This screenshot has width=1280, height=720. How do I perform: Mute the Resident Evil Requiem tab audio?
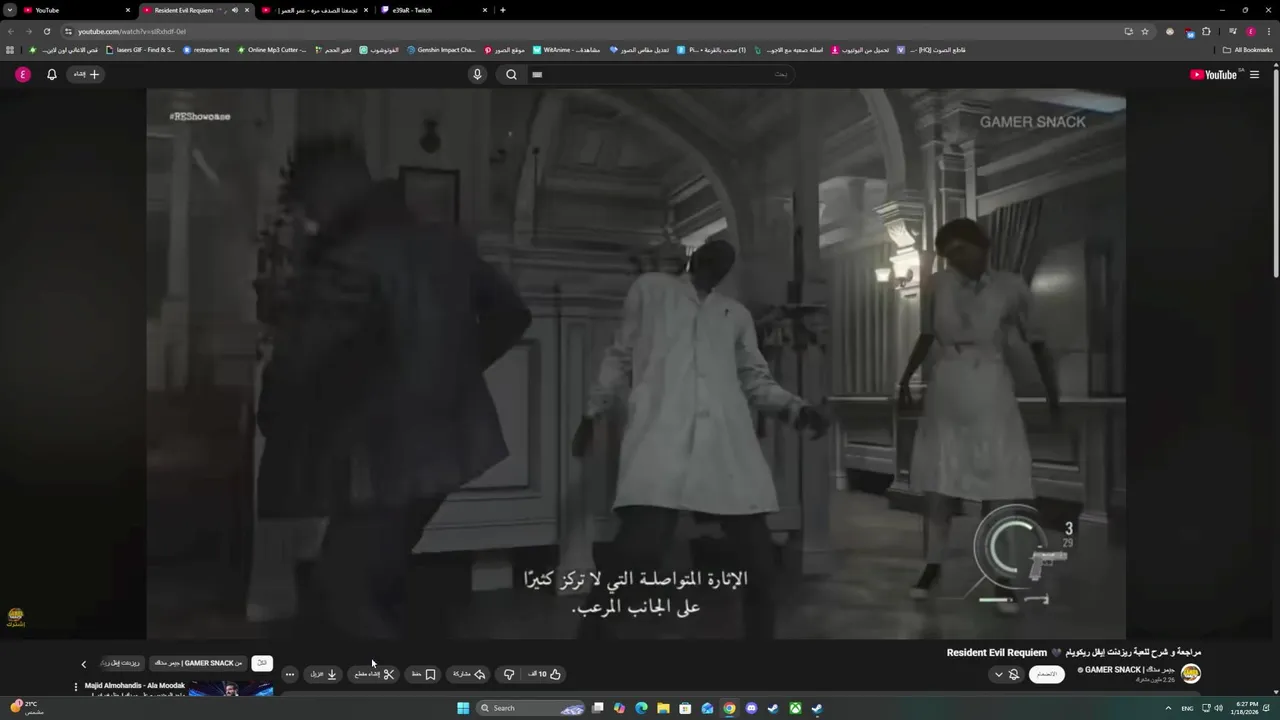point(235,10)
